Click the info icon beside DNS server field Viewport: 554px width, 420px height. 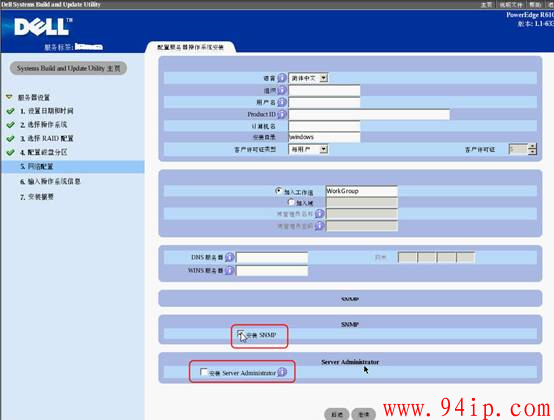pos(229,258)
